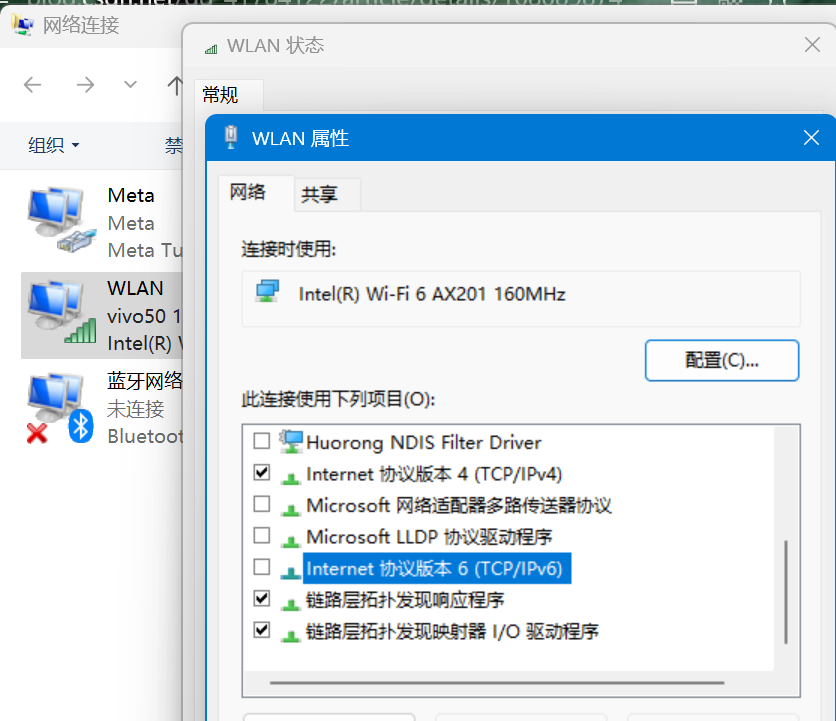Enable Internet 协议版本 6 (TCP/IPv6) checkbox
Image resolution: width=836 pixels, height=721 pixels.
pos(262,567)
